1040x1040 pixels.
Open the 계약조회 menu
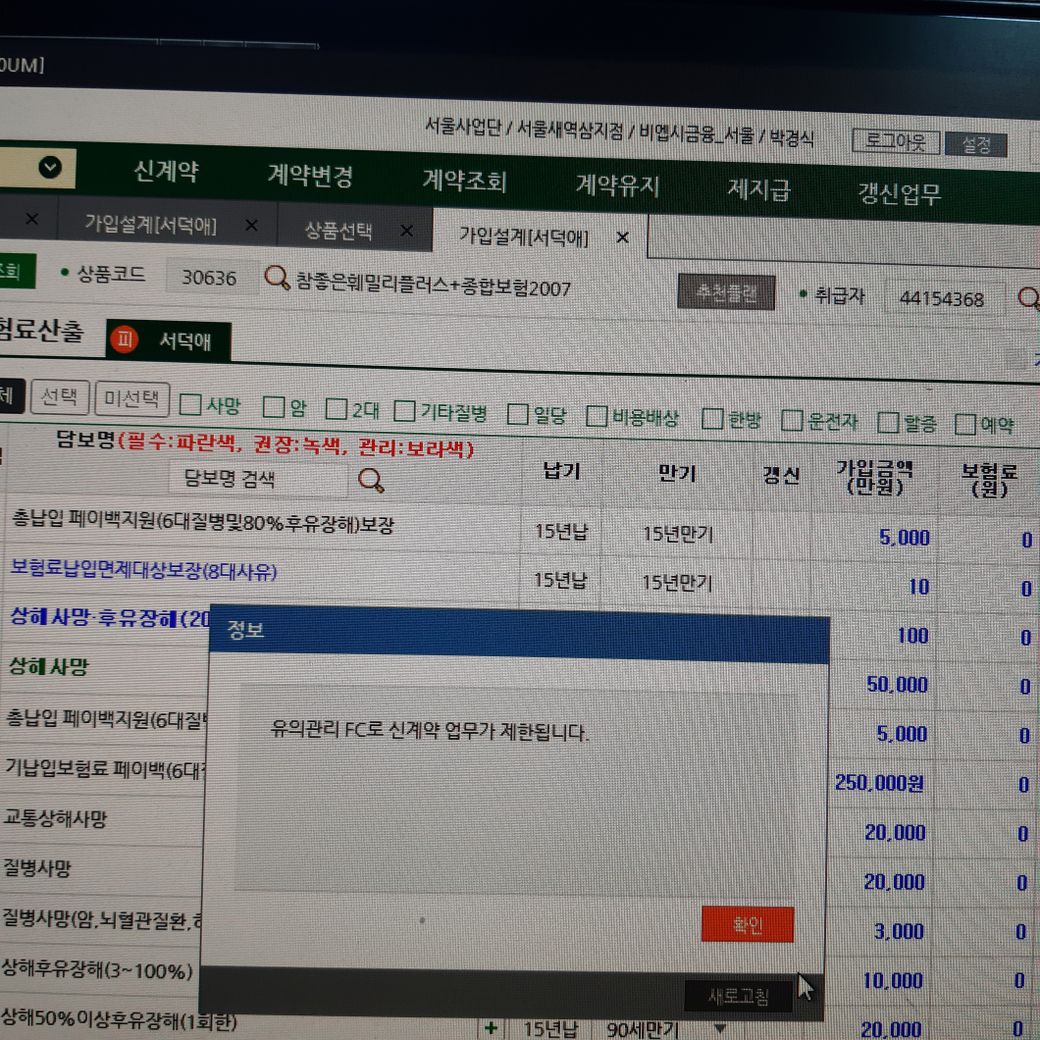464,180
